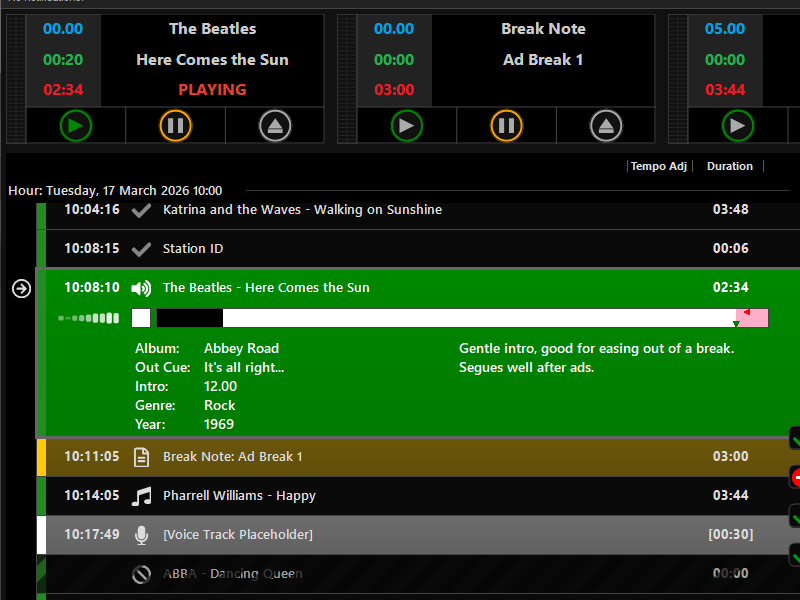Select the Katrina and the Waves log row
This screenshot has height=600, width=800.
click(418, 215)
